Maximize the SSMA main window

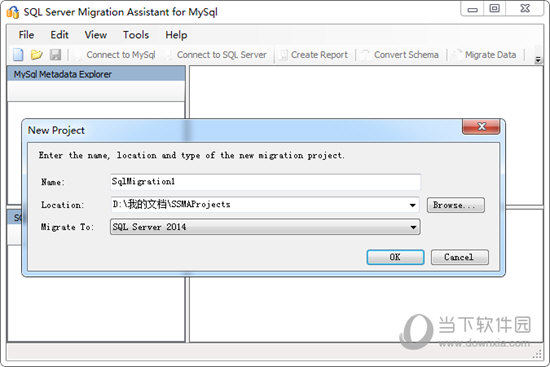pos(495,9)
